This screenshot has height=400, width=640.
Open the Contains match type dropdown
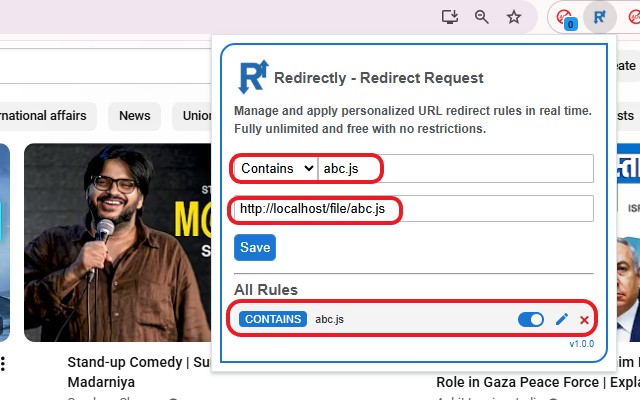point(276,168)
